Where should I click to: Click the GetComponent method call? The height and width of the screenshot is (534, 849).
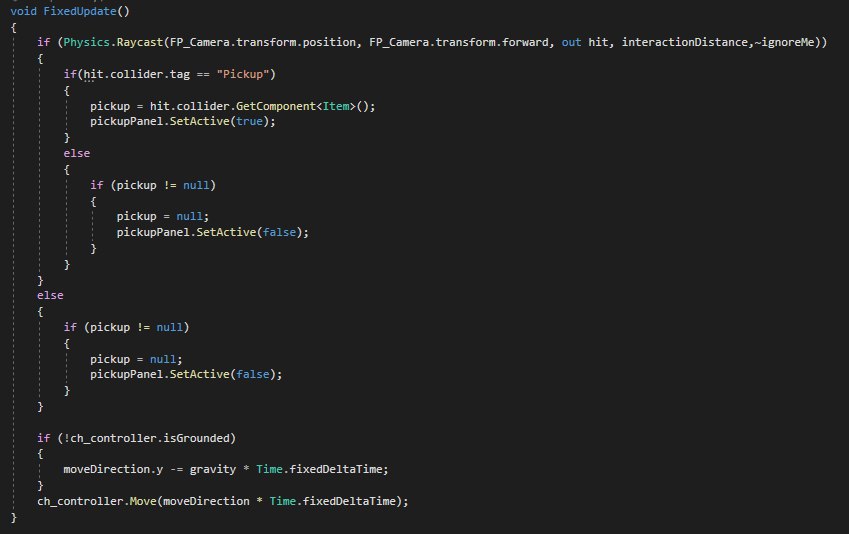tap(276, 106)
